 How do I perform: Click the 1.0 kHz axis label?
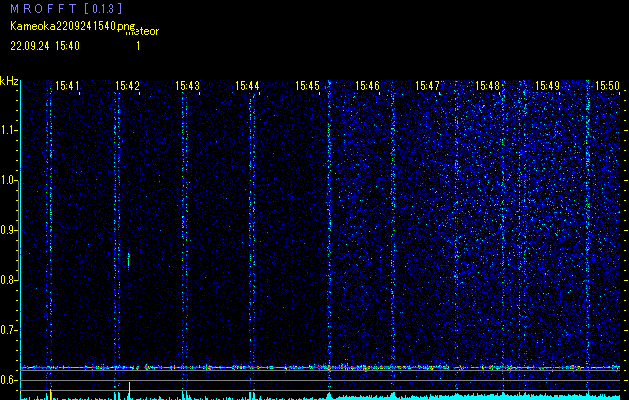[8, 180]
